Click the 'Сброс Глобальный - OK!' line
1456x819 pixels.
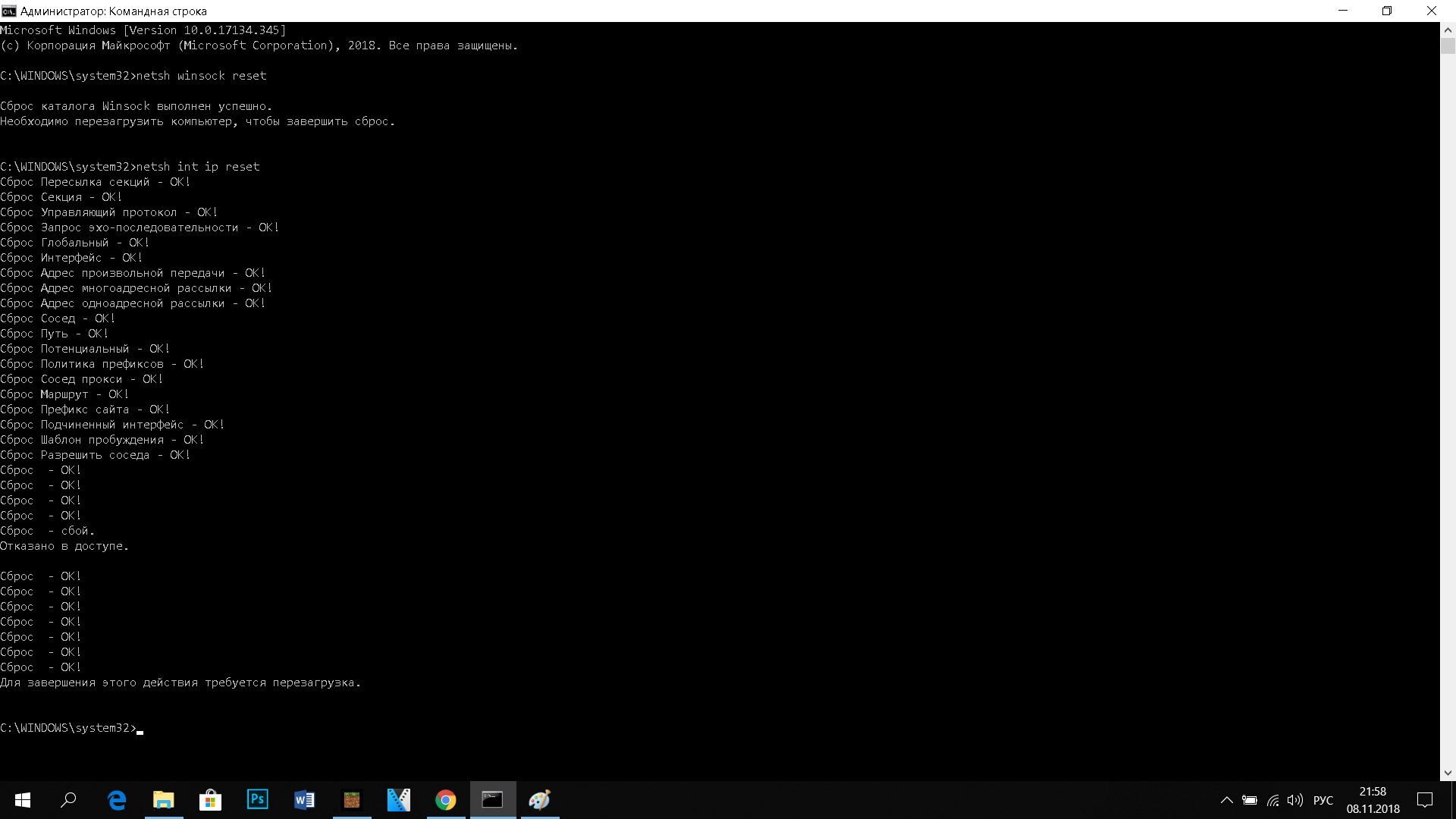pyautogui.click(x=74, y=243)
